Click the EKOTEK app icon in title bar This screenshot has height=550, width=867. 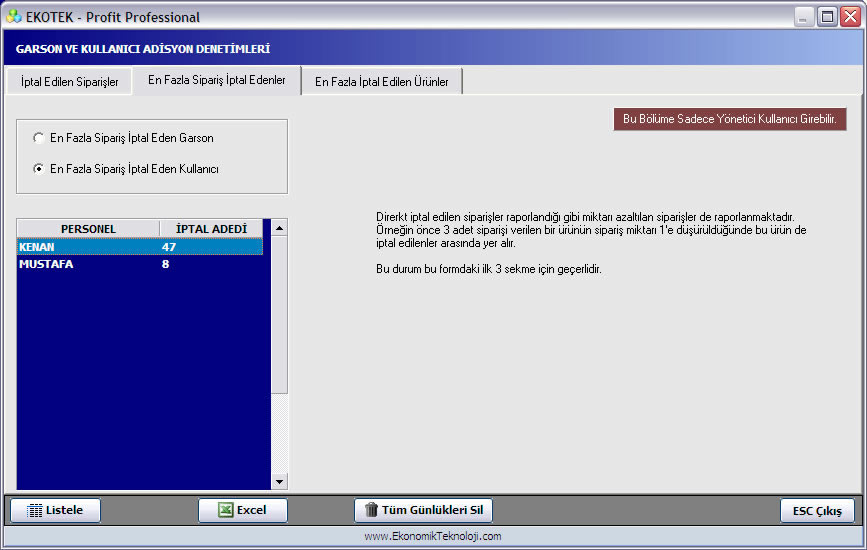click(x=14, y=17)
